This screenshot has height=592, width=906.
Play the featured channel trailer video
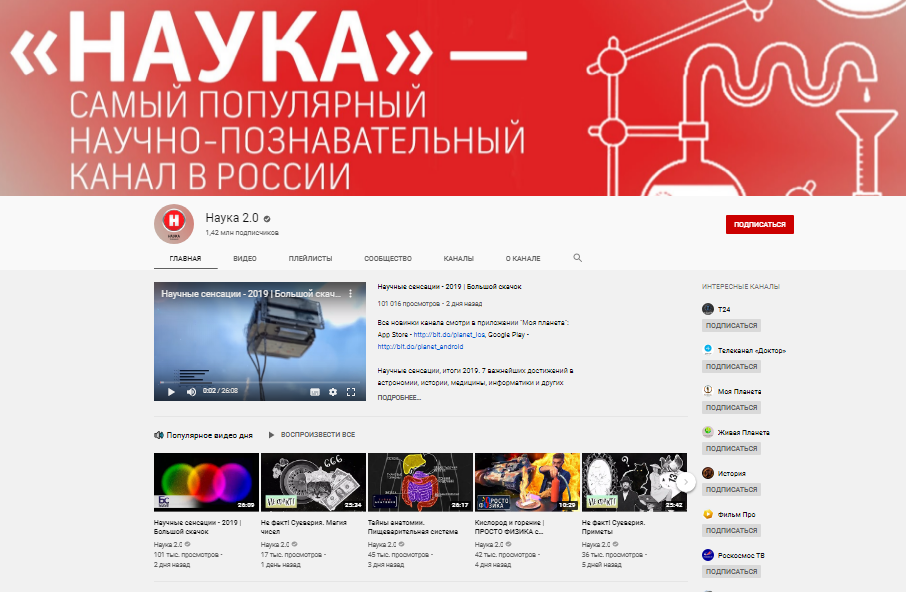171,392
